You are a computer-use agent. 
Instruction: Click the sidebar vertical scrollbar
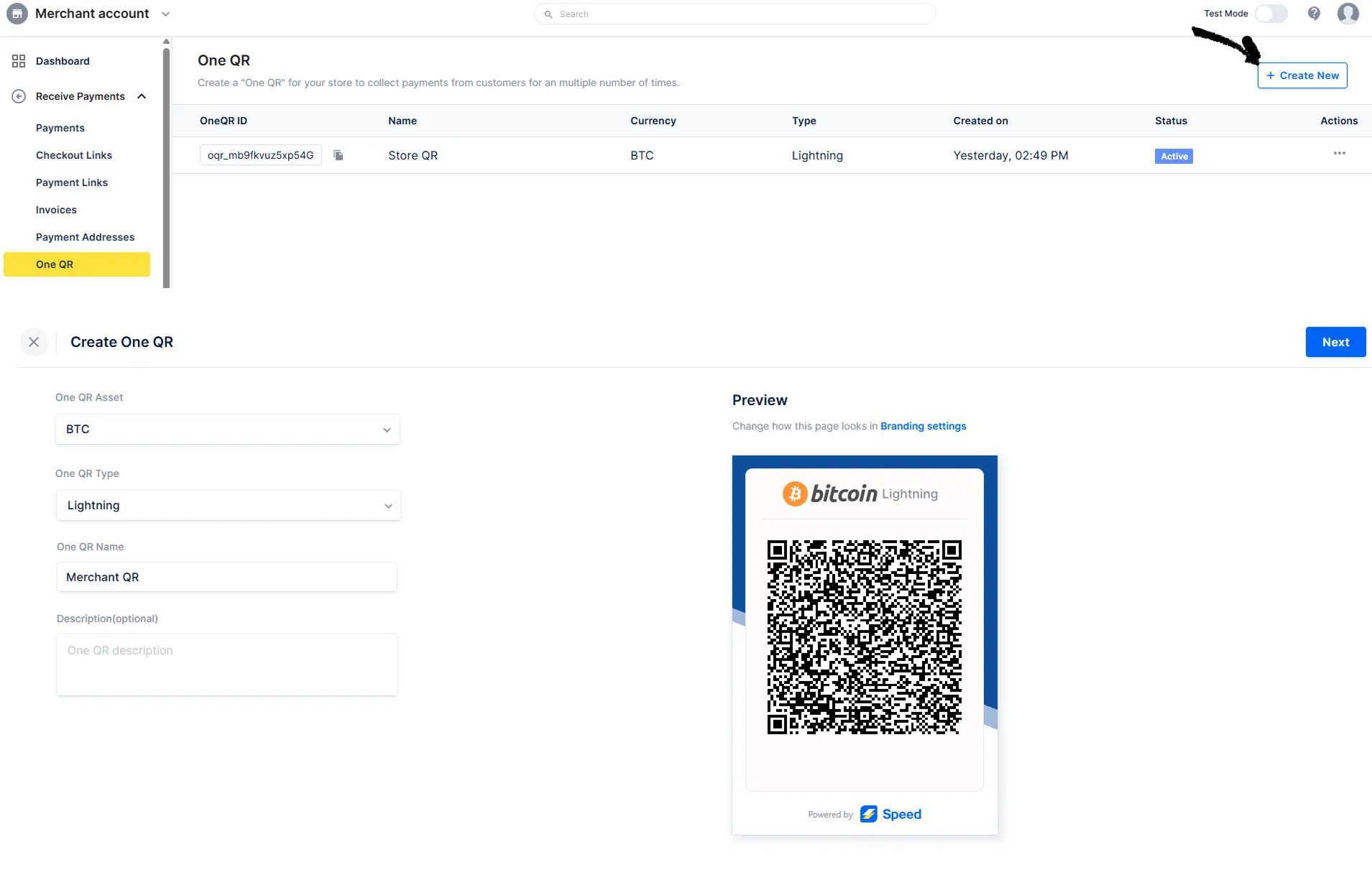coord(166,165)
